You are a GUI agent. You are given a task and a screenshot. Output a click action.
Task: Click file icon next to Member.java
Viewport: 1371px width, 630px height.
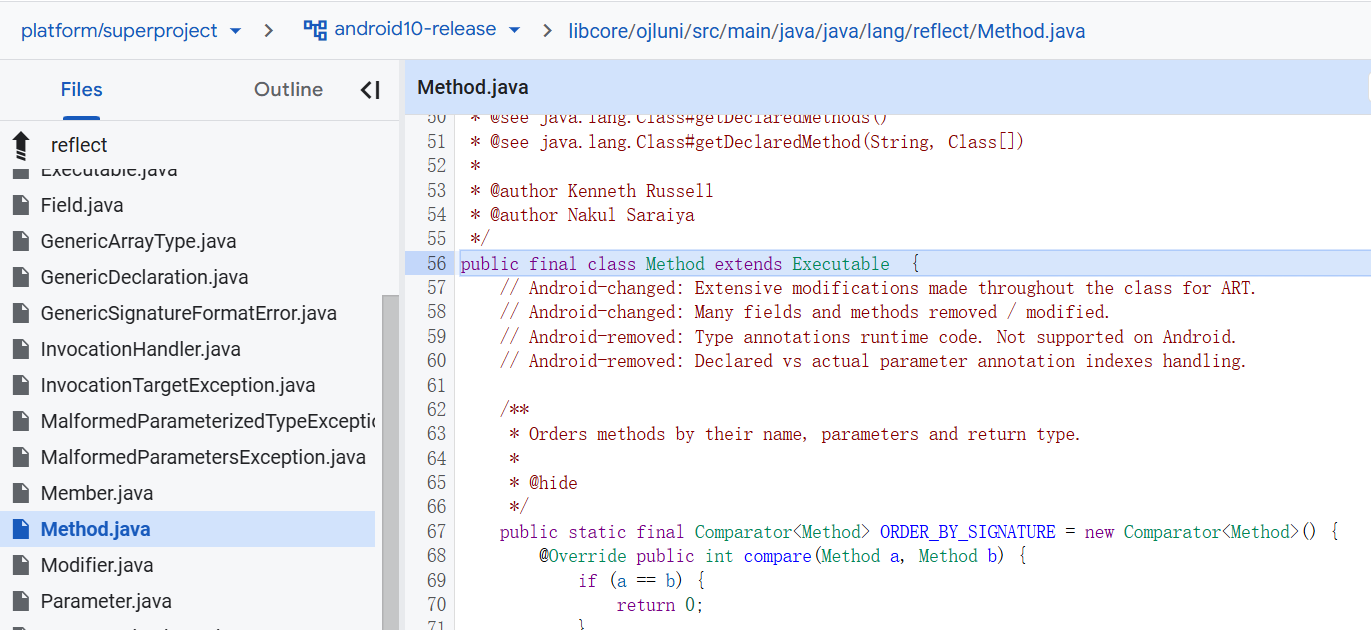[x=20, y=493]
